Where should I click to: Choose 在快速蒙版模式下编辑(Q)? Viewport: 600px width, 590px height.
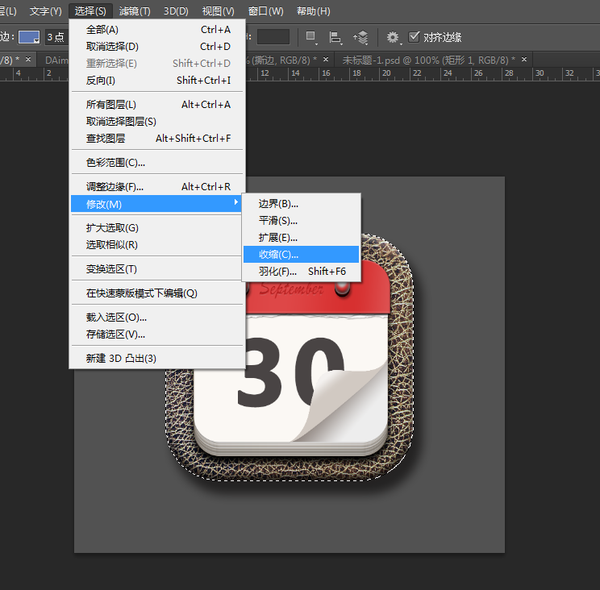click(x=157, y=293)
